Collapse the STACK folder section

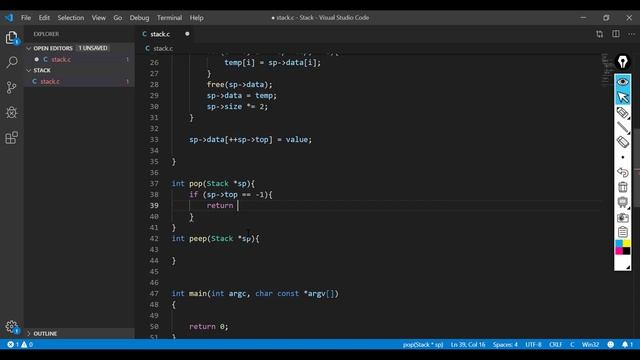pos(29,70)
